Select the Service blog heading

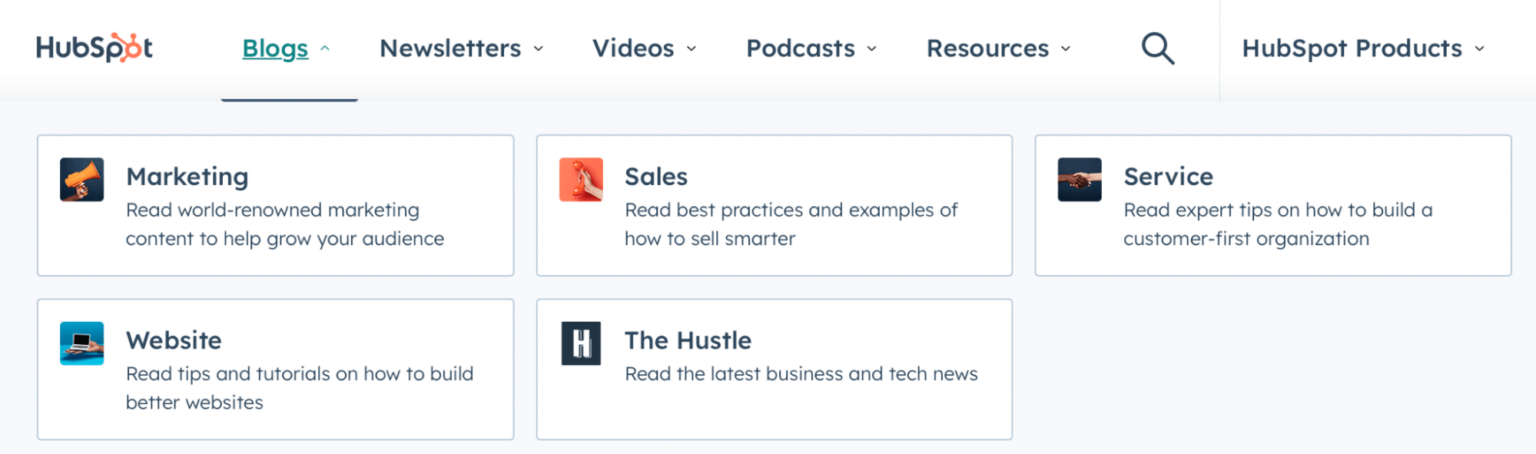1168,177
